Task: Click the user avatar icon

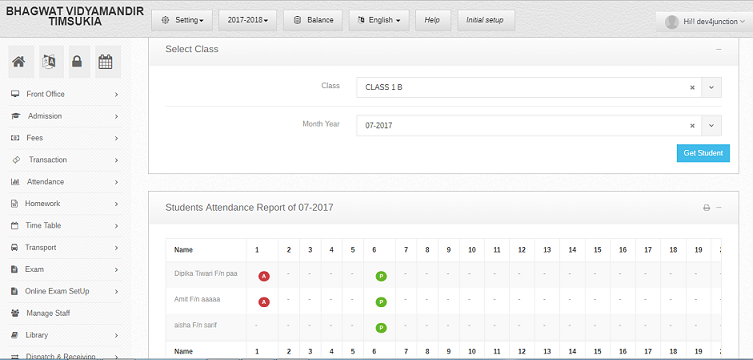Action: (671, 22)
